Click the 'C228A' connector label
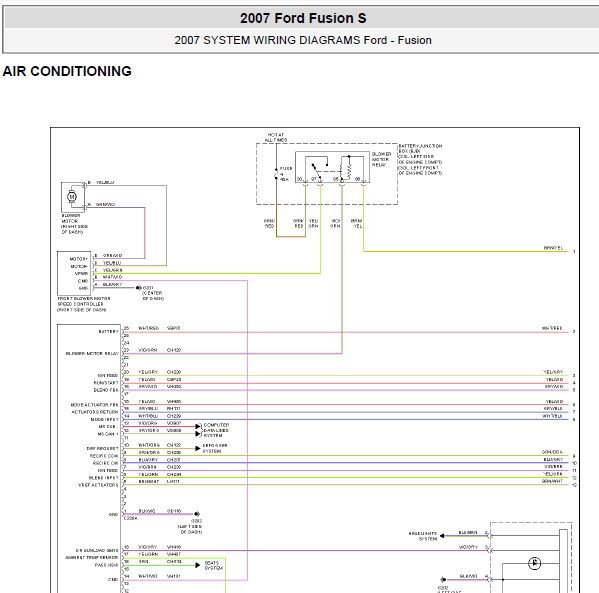The image size is (599, 593). click(131, 518)
